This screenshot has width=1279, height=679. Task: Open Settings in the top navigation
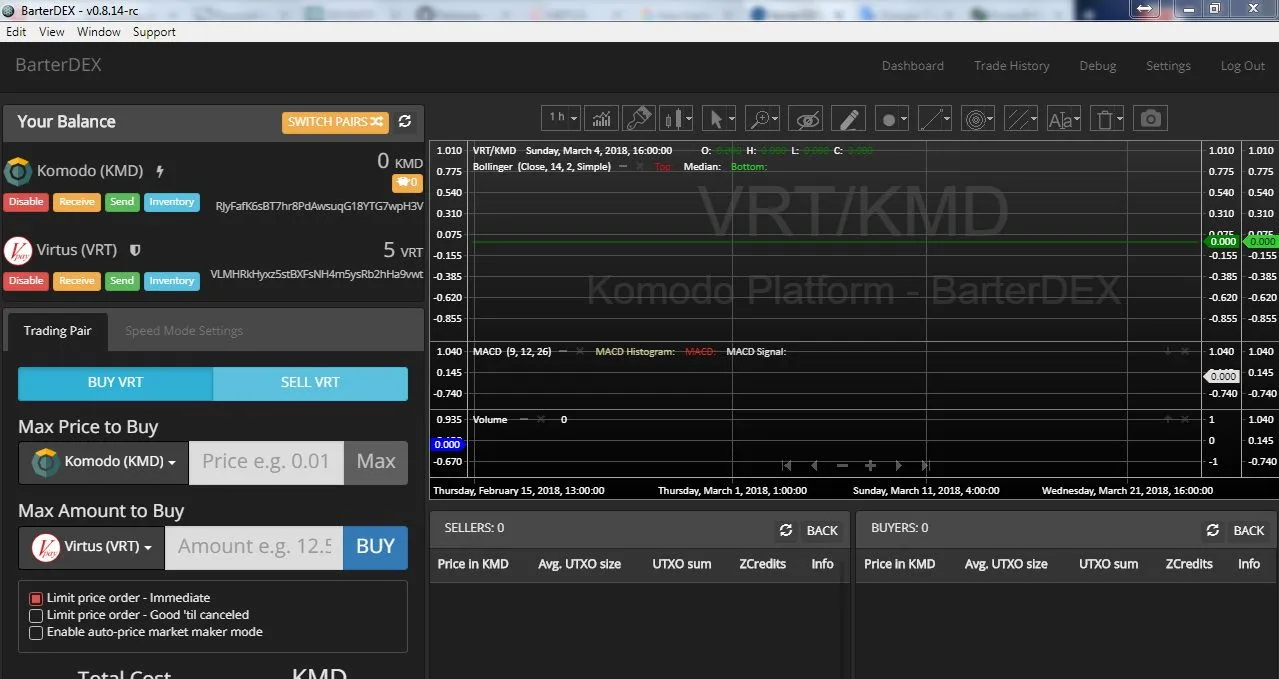[x=1168, y=66]
